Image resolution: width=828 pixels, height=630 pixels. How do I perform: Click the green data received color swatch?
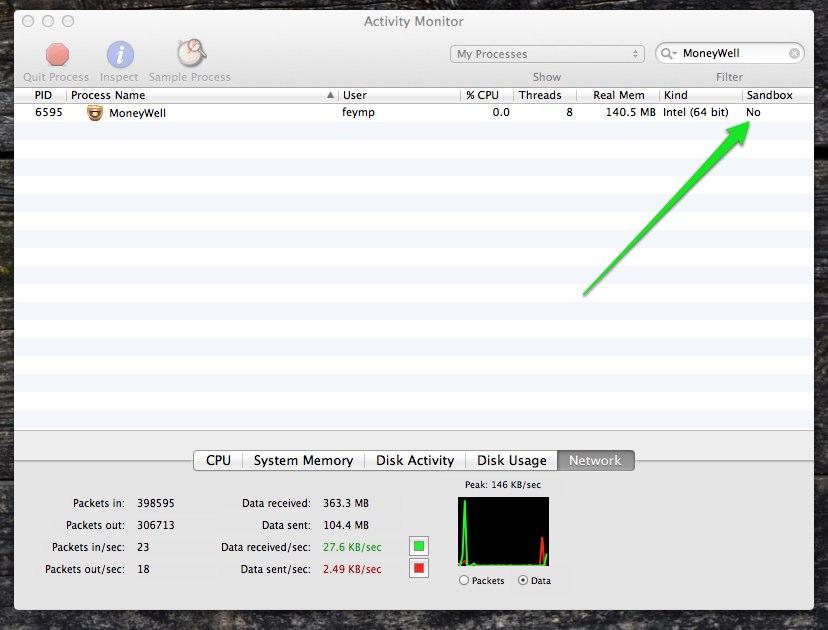pyautogui.click(x=419, y=546)
